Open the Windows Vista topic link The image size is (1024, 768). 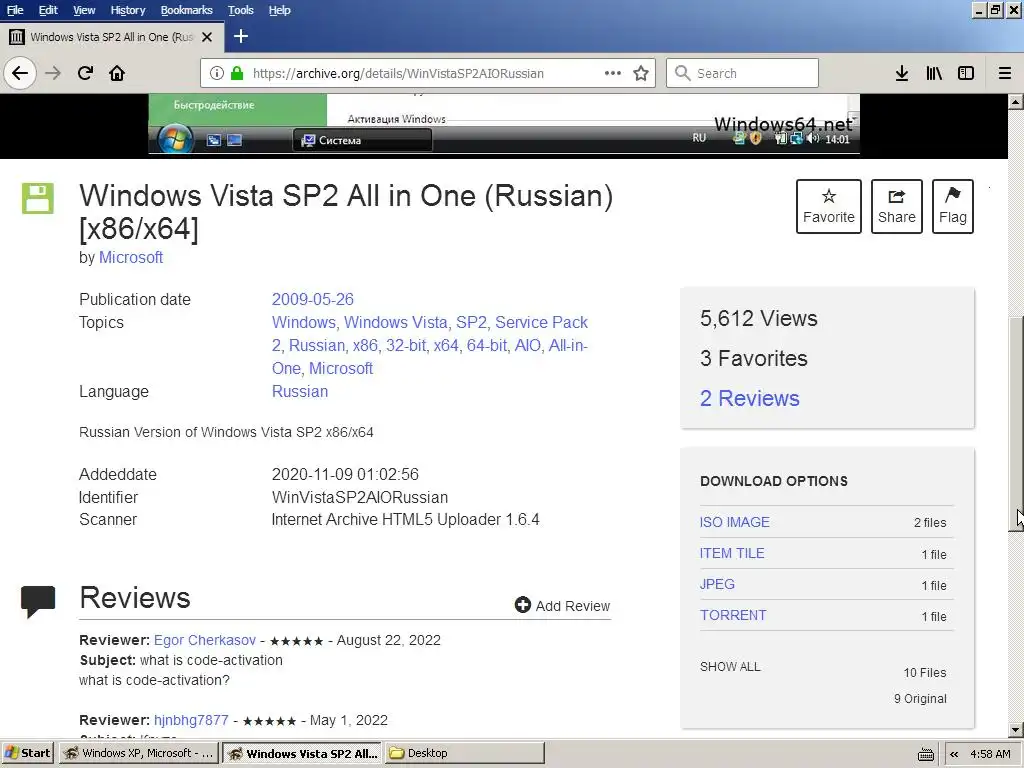[396, 322]
